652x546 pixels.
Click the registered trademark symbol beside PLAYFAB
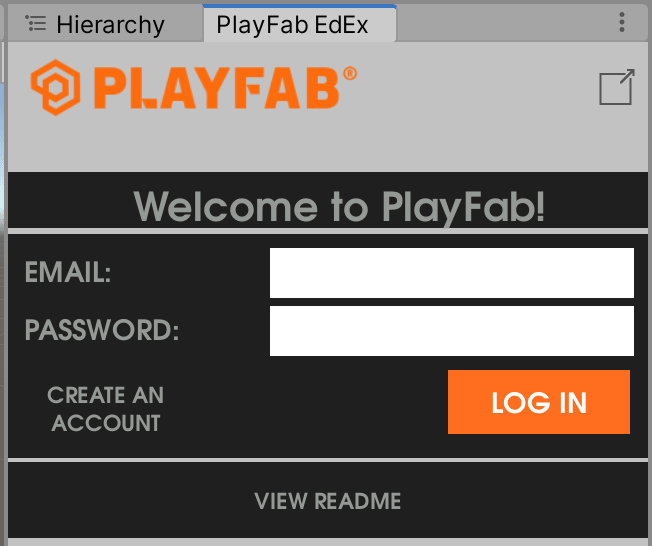tap(350, 74)
